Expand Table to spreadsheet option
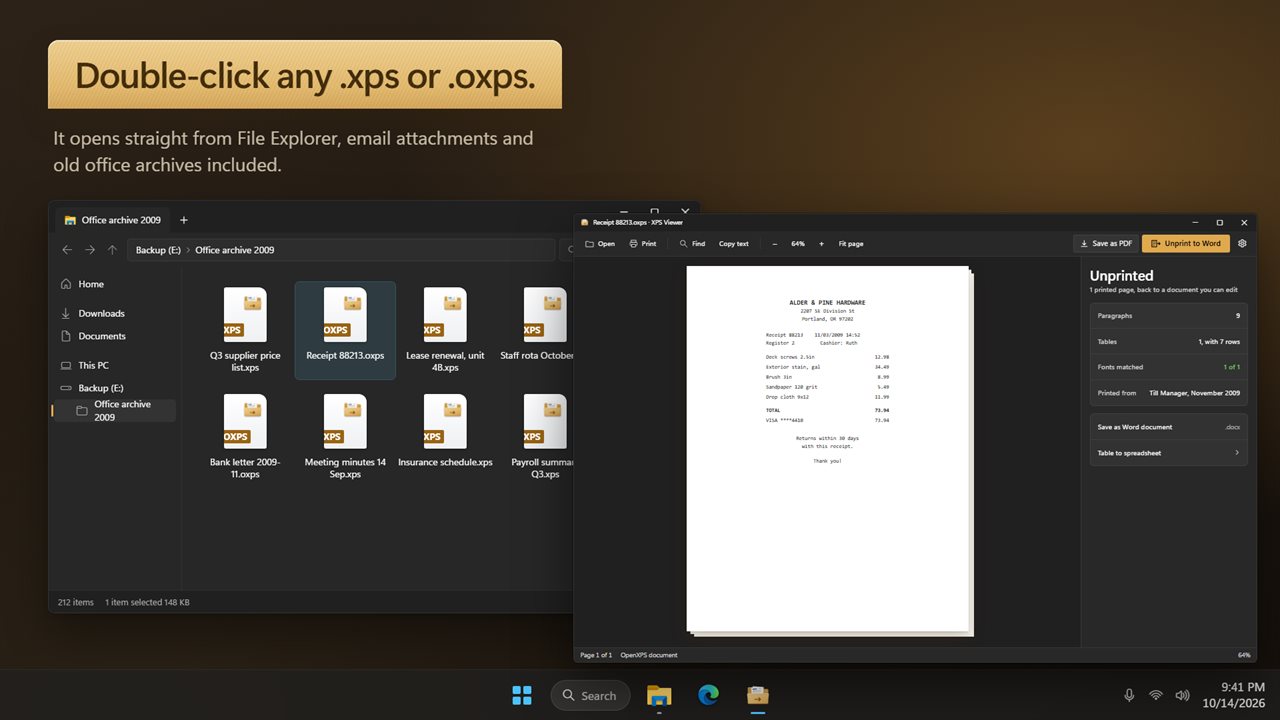 [x=1169, y=453]
